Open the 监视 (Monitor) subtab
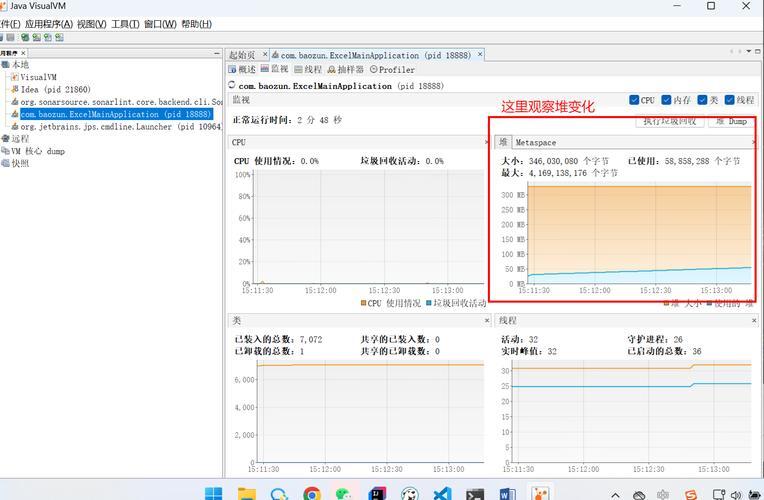Viewport: 764px width, 500px height. coord(274,69)
